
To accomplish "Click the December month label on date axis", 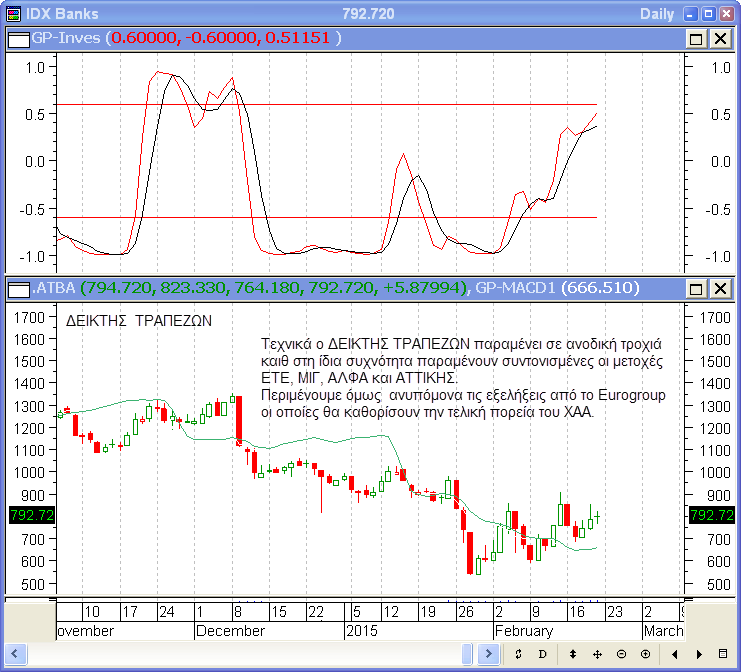I will [230, 631].
